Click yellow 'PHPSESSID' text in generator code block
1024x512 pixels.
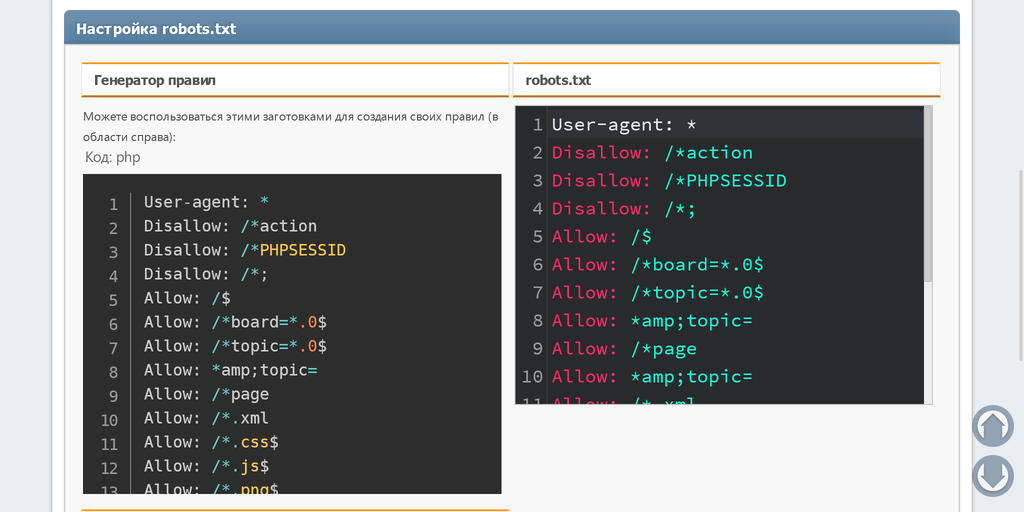[x=302, y=250]
